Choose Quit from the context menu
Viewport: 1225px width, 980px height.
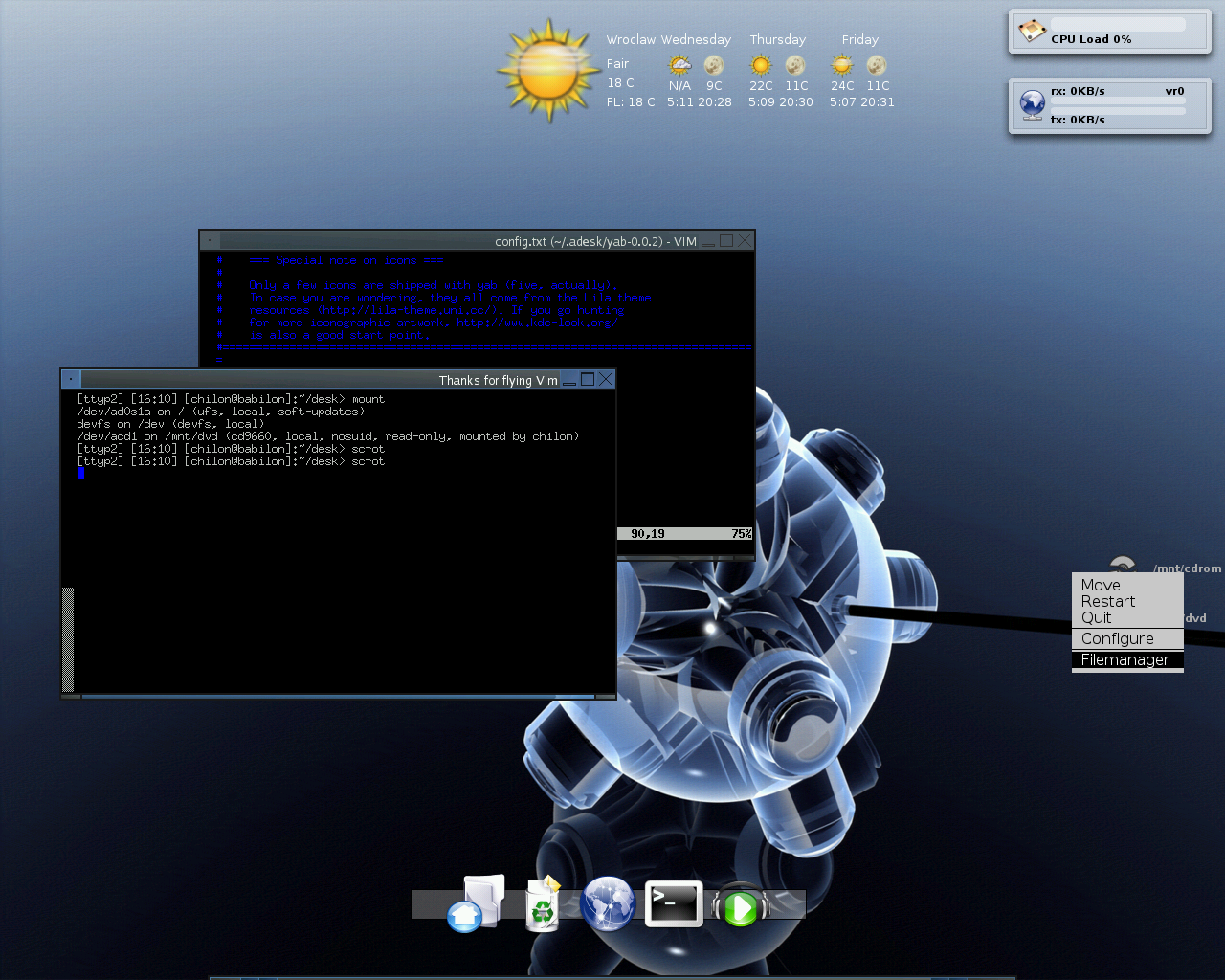click(x=1096, y=617)
